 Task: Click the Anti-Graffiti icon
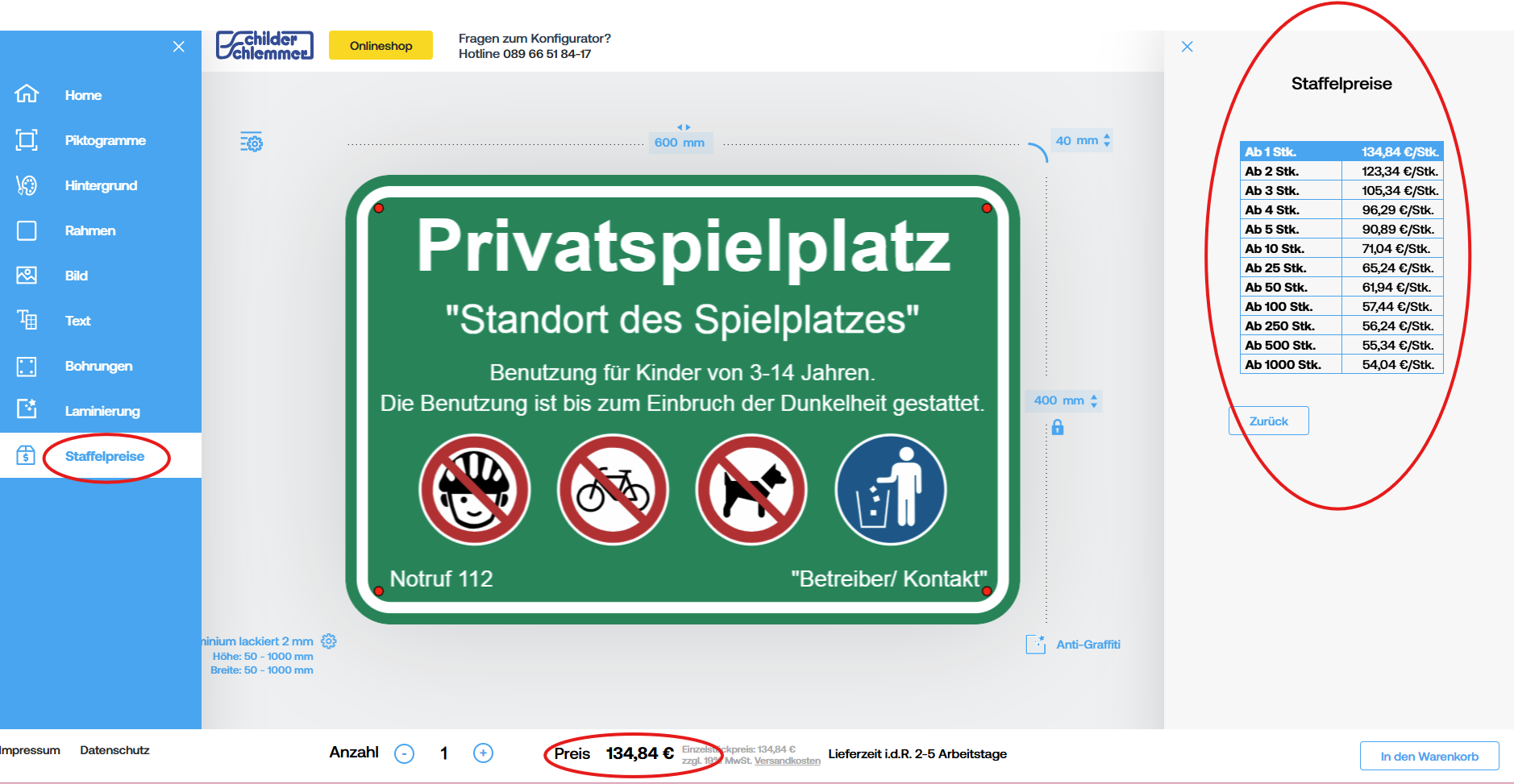point(1035,644)
